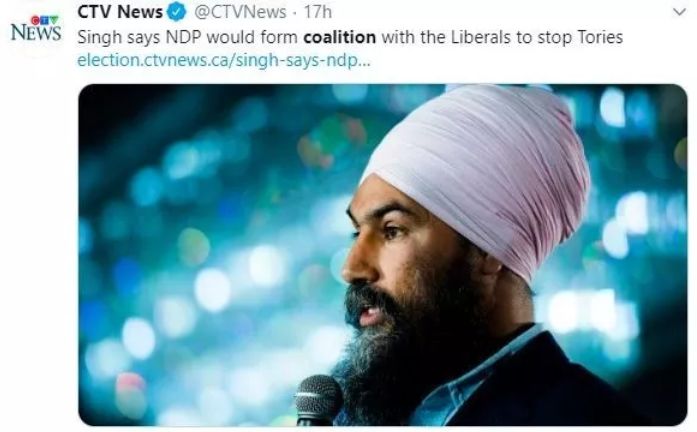The image size is (697, 432).
Task: Visit the @CTVNews handle link
Action: [240, 12]
